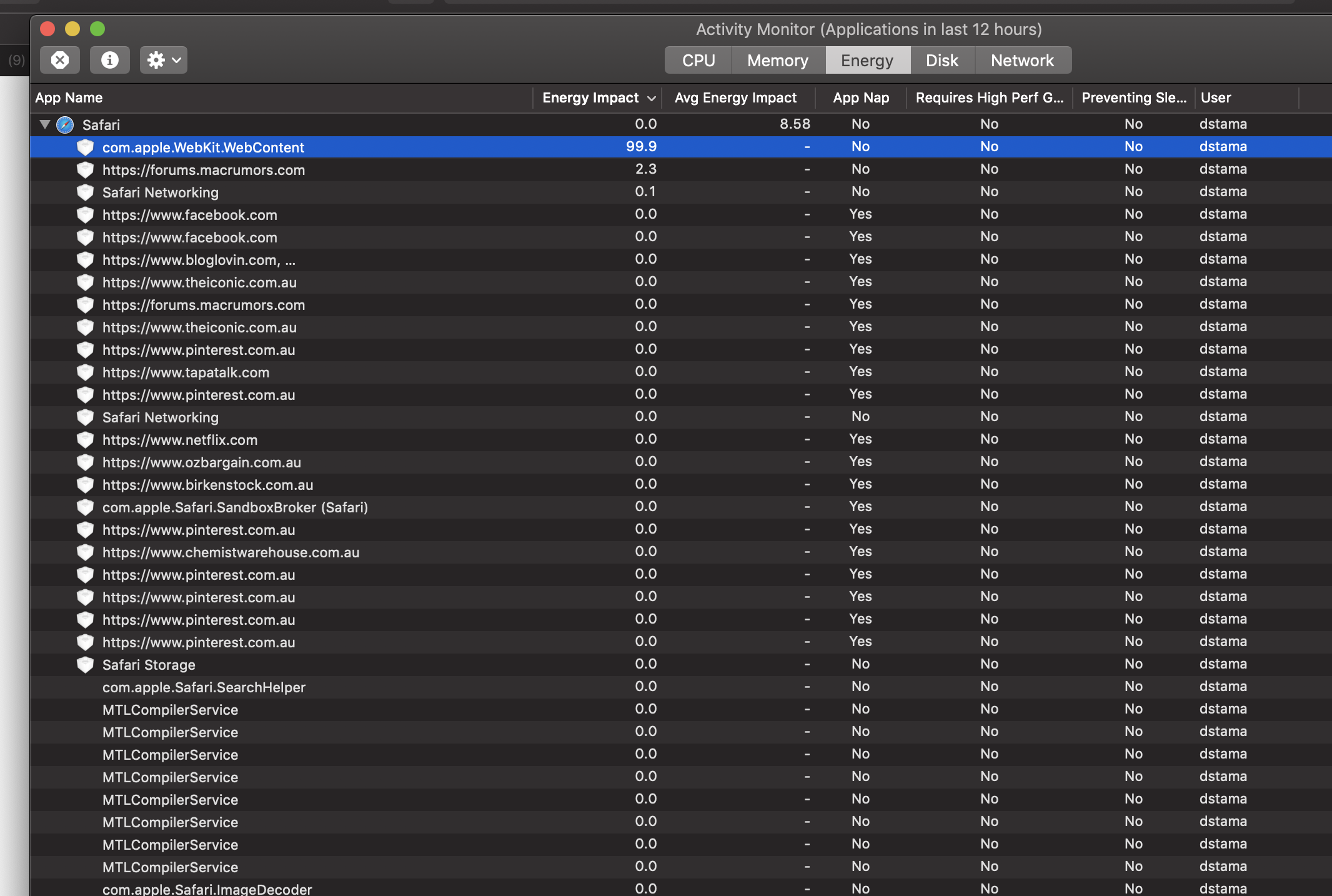Select the https://www.birkenstock.com.au row
1332x896 pixels.
tap(681, 484)
